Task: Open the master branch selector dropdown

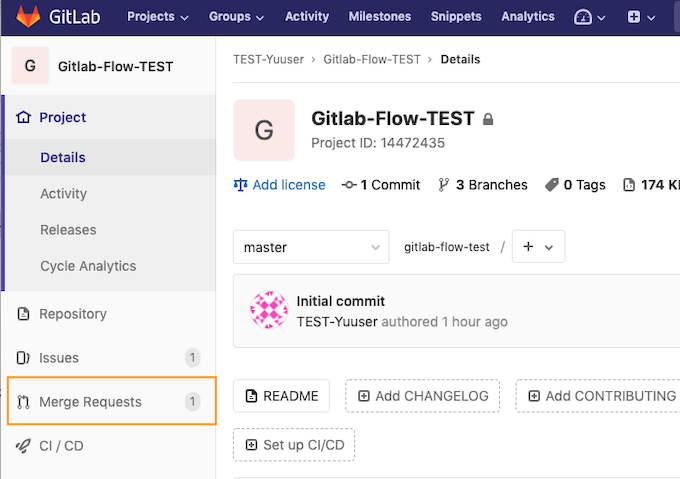Action: [311, 247]
